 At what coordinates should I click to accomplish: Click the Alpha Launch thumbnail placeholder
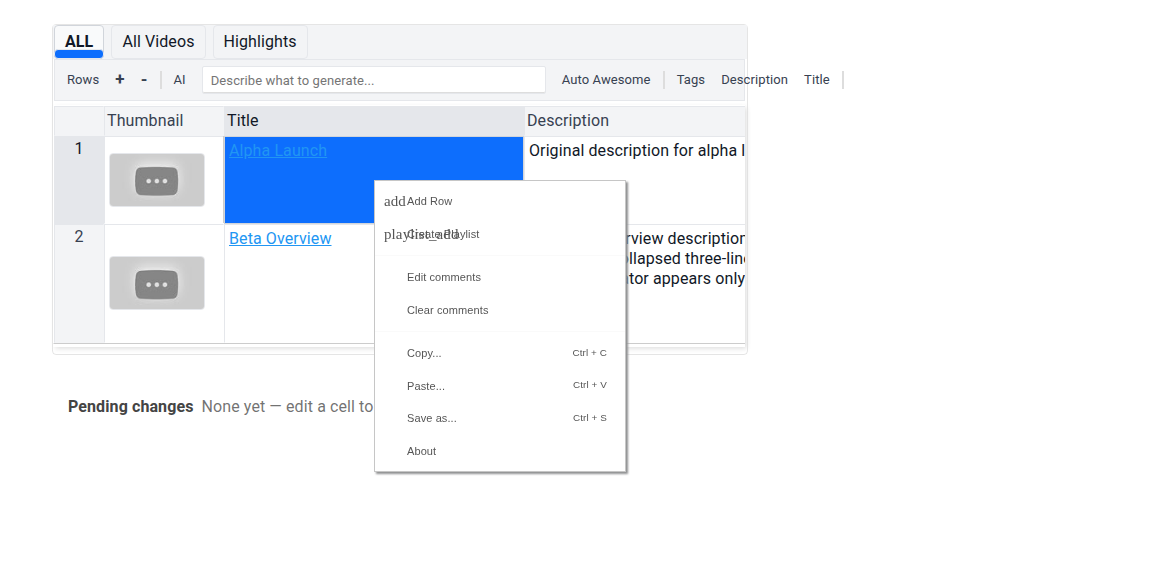click(157, 180)
